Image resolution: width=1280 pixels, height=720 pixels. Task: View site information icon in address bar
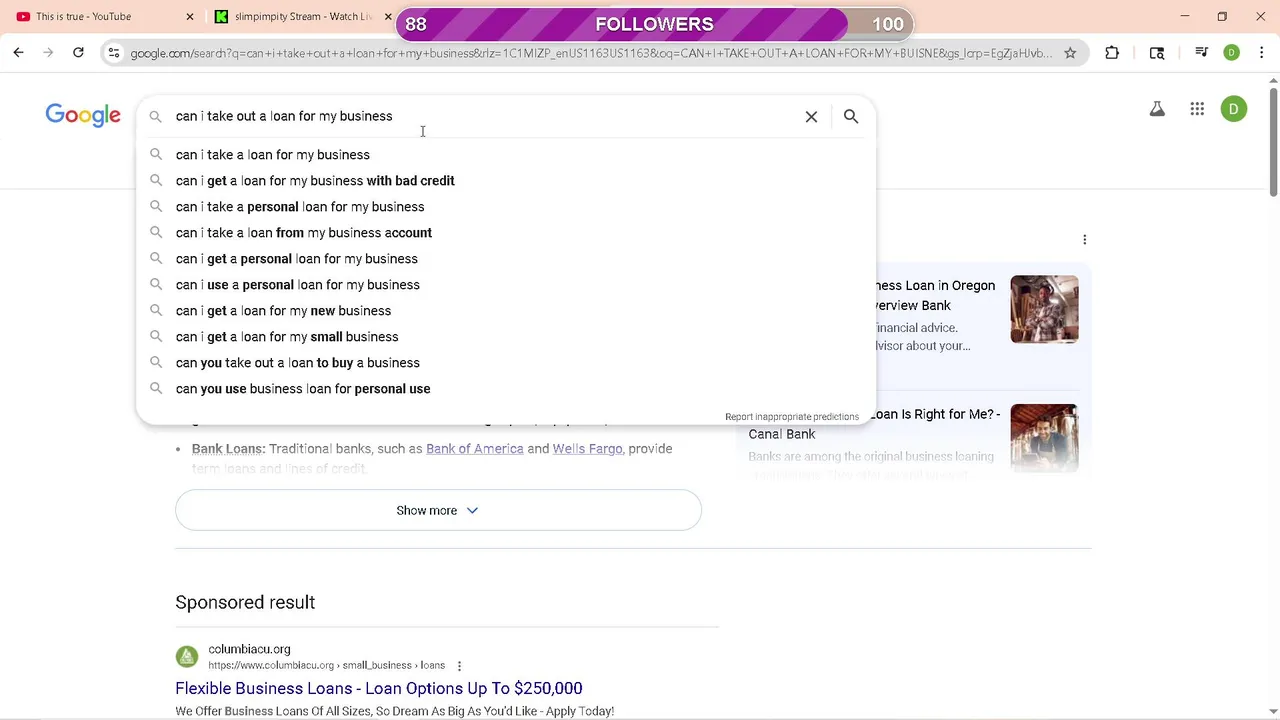click(114, 53)
